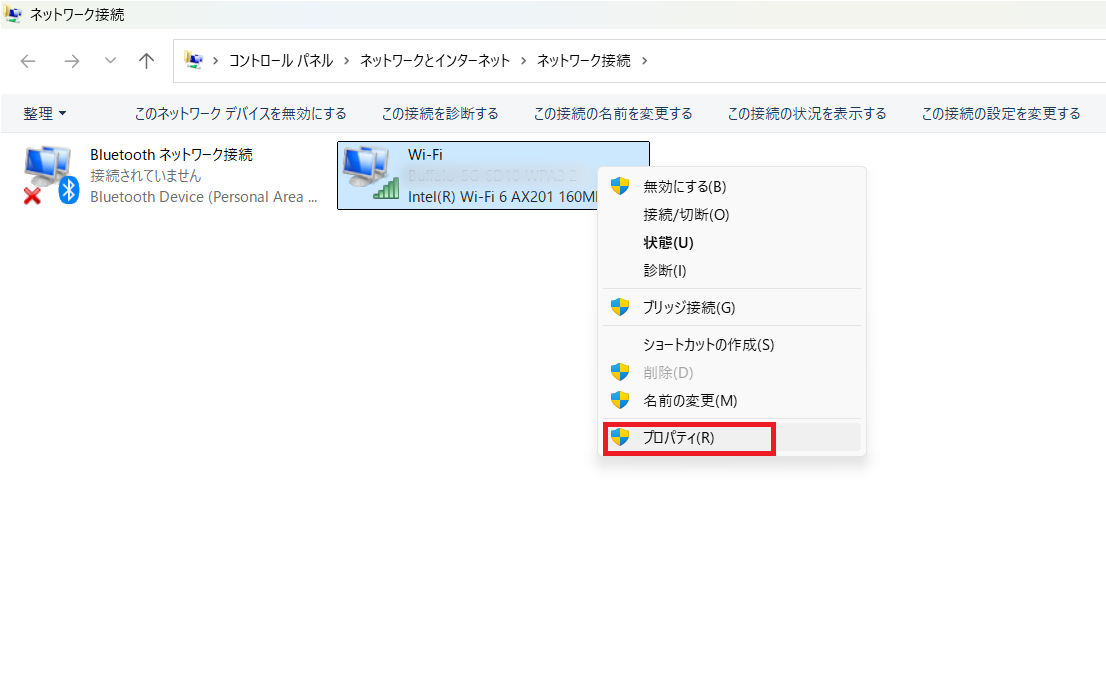Expand the chevron after コントロール パネル breadcrumb
The image size is (1106, 687).
(346, 61)
